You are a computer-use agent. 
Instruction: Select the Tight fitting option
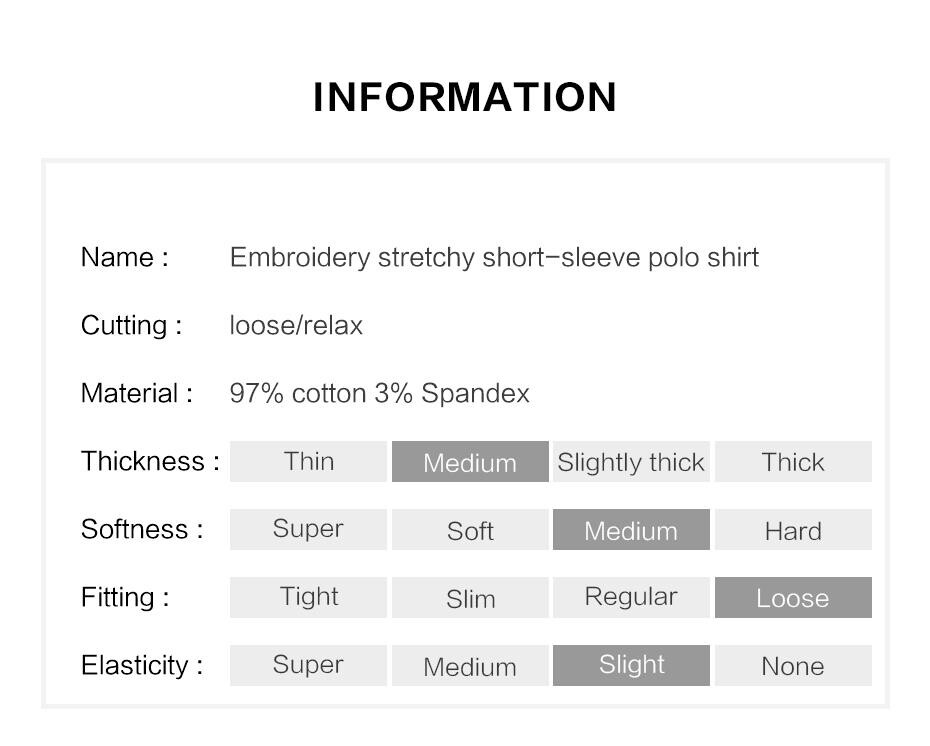pos(308,597)
